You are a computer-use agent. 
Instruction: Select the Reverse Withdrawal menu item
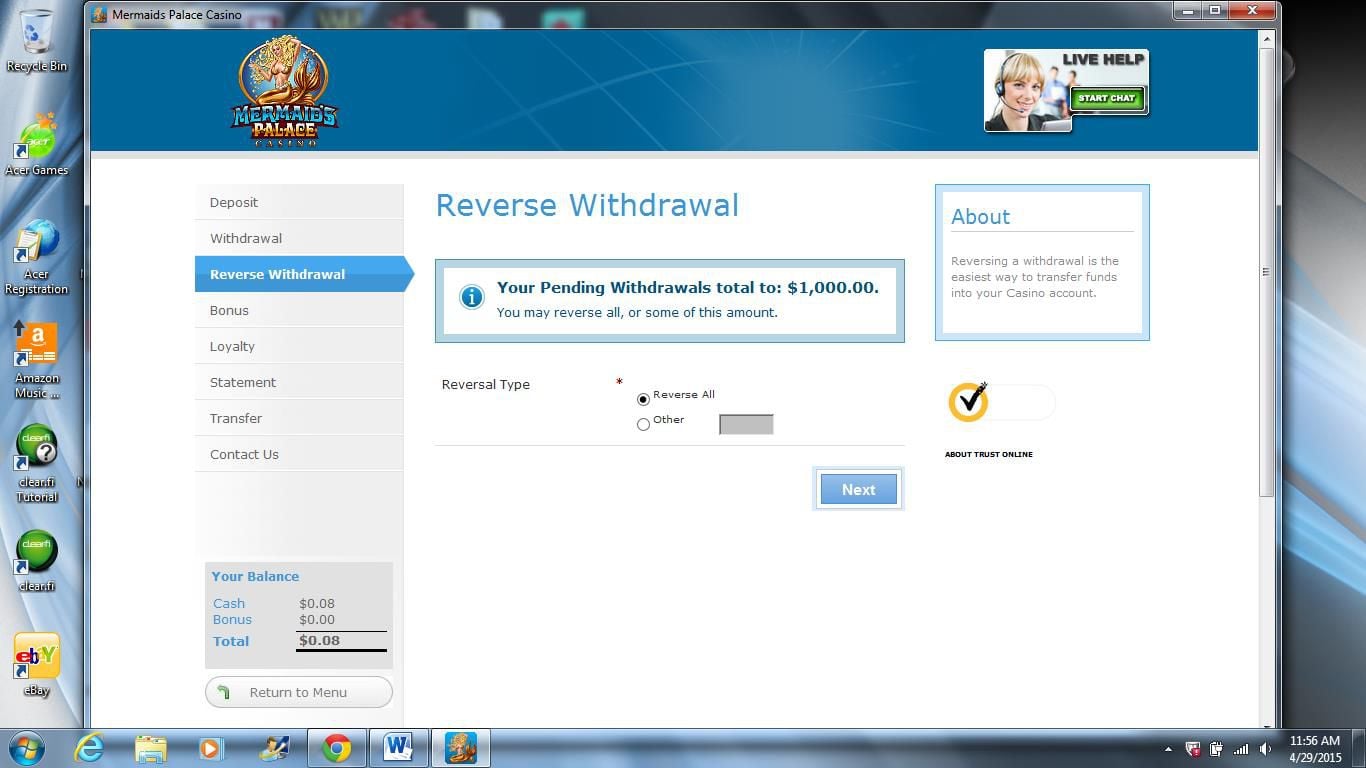click(x=304, y=274)
